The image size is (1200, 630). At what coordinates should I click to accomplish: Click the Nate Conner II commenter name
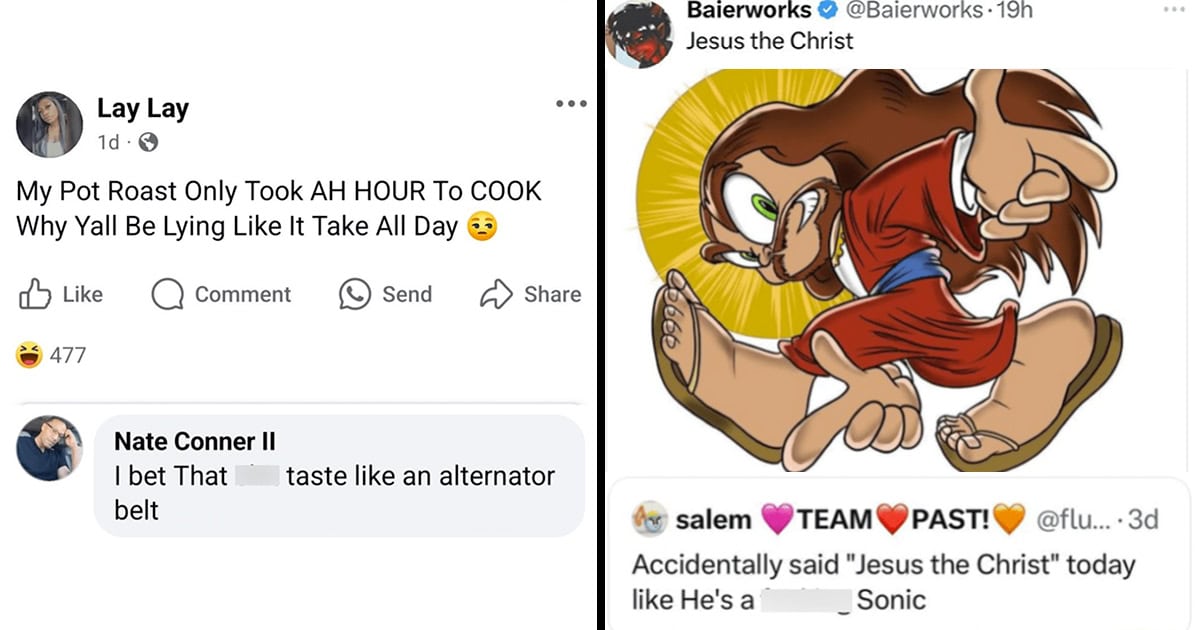click(x=194, y=441)
